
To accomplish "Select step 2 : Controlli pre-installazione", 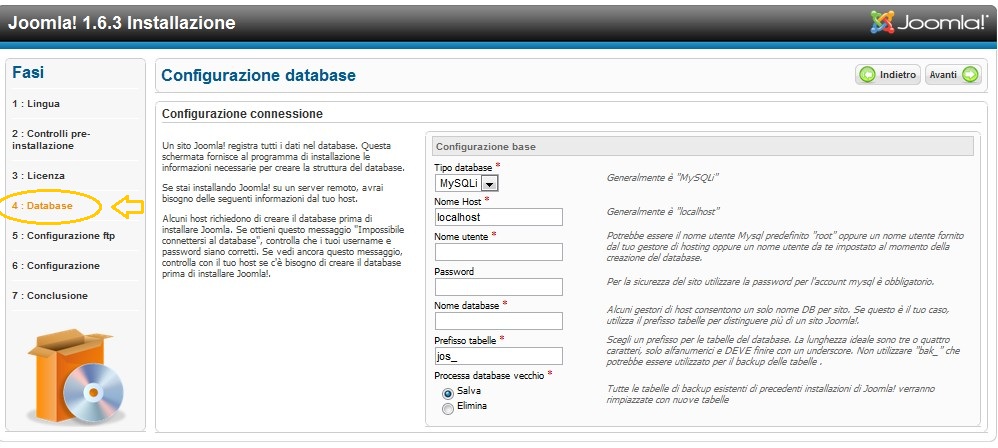I will pyautogui.click(x=52, y=139).
